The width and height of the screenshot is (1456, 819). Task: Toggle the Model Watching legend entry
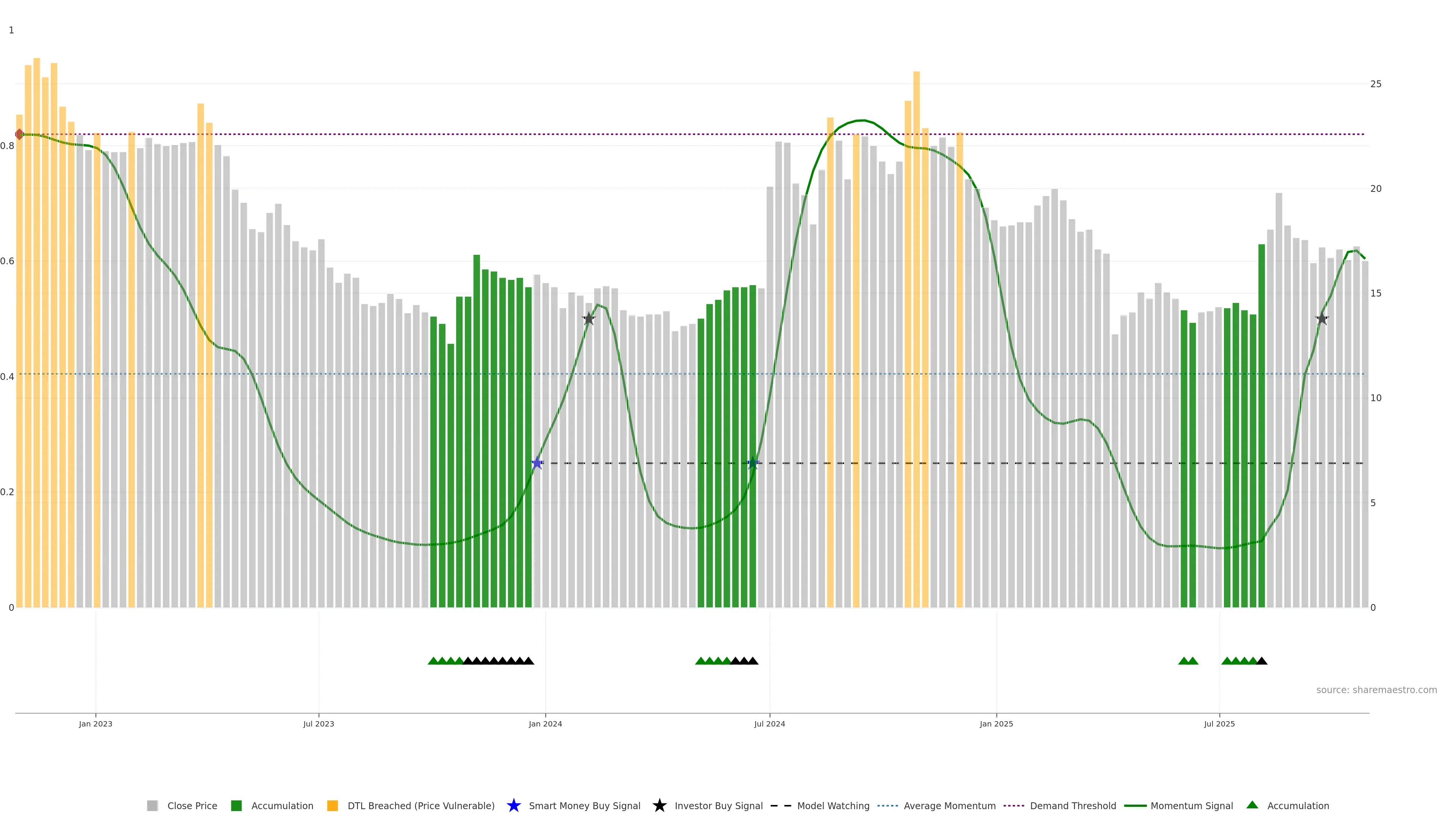pyautogui.click(x=833, y=805)
